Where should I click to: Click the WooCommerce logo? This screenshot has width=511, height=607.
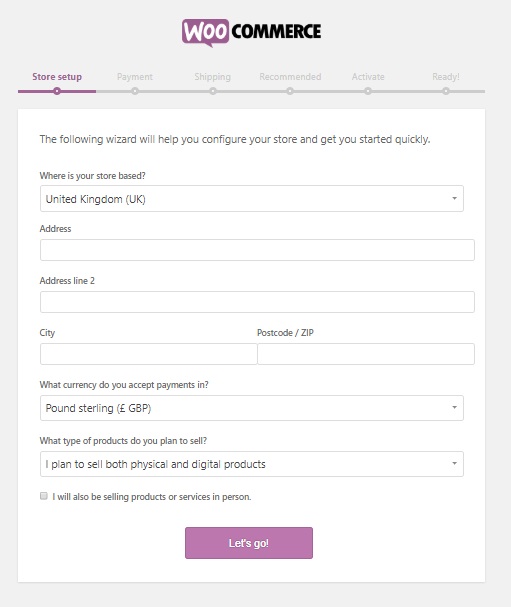[x=251, y=33]
